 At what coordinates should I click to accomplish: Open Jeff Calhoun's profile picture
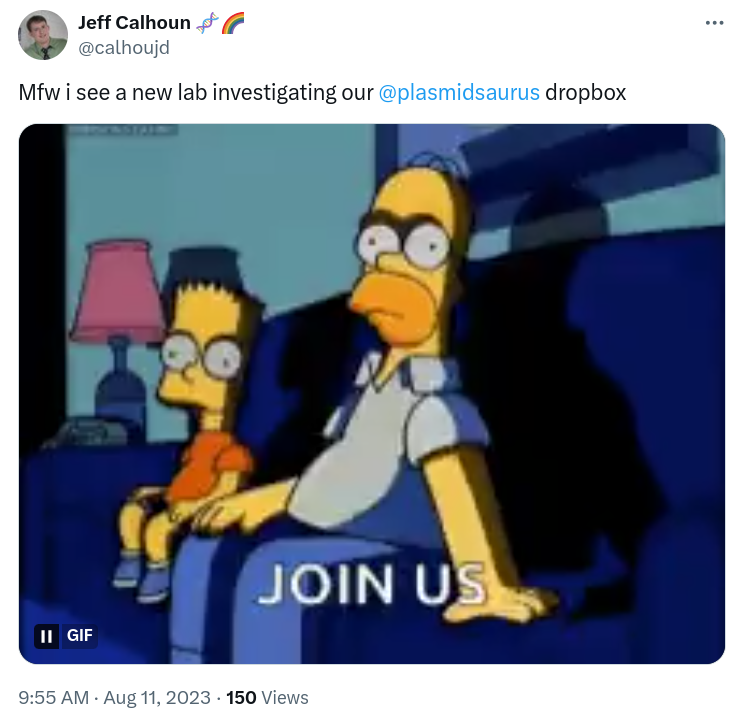(x=43, y=35)
